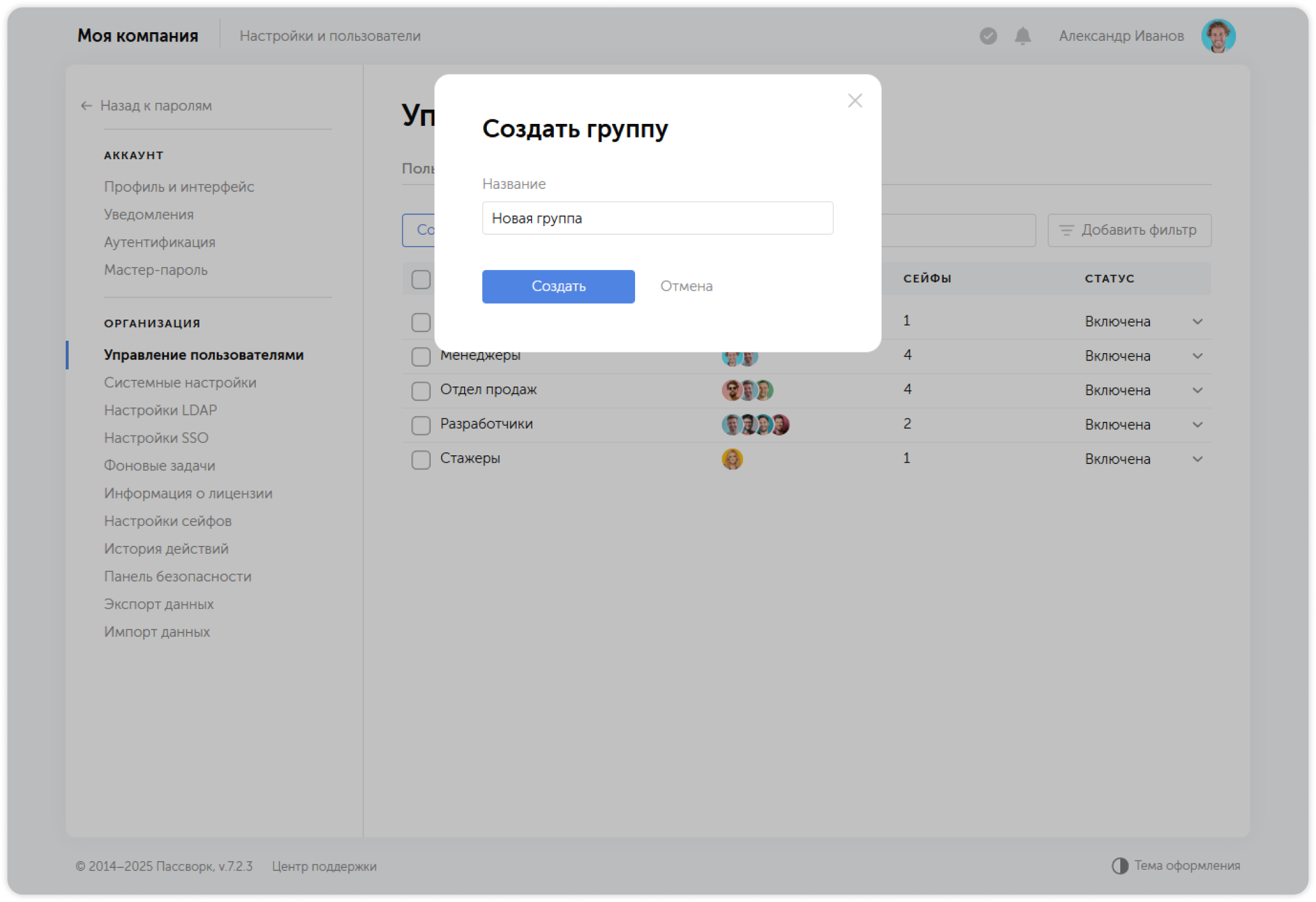Click the Создать button in dialog
The height and width of the screenshot is (902, 1316).
[558, 286]
